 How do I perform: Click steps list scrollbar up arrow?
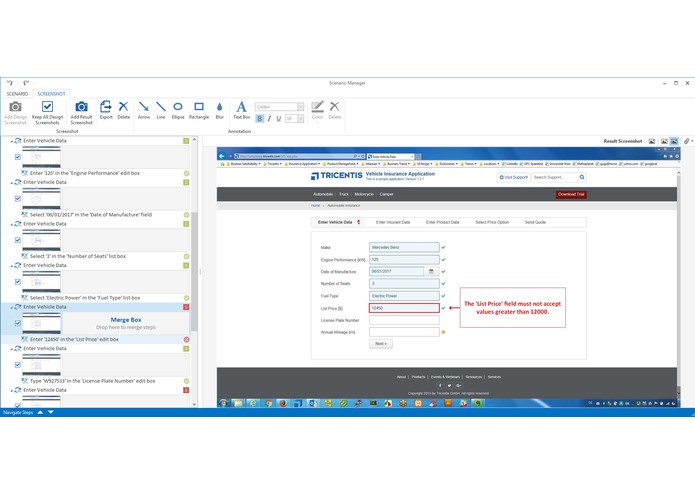[x=194, y=140]
